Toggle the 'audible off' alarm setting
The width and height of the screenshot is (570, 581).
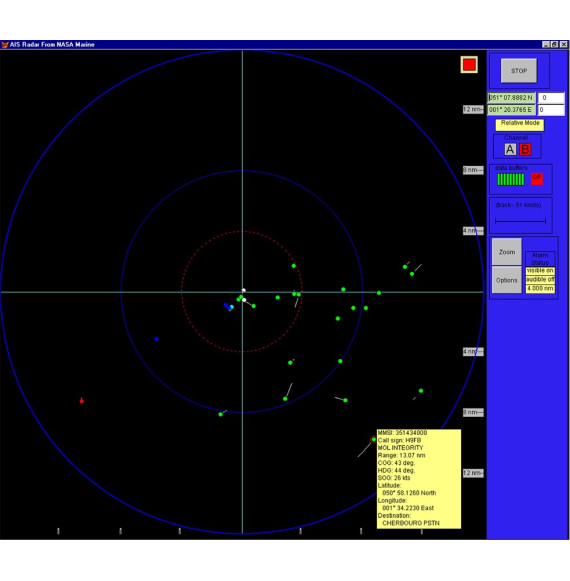tap(540, 279)
